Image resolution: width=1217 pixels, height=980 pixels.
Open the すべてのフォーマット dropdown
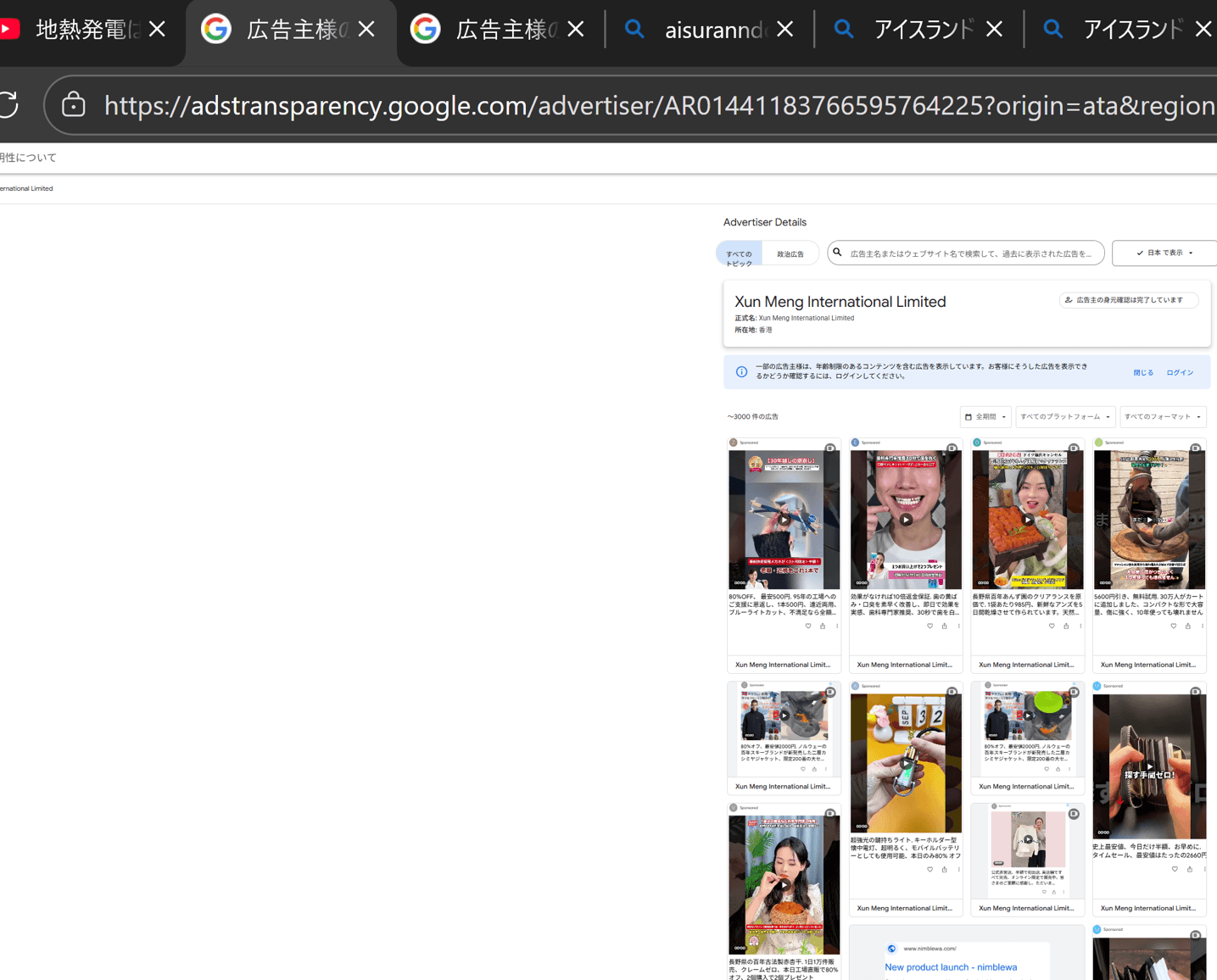[x=1162, y=416]
